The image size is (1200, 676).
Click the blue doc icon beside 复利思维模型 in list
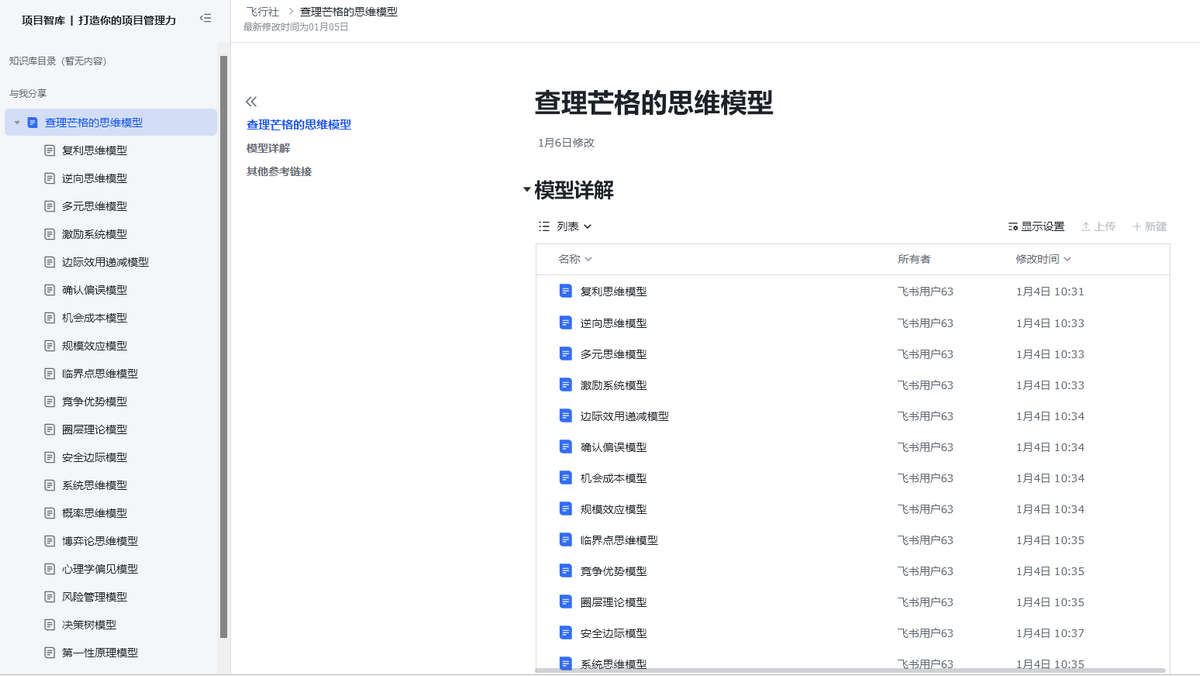pyautogui.click(x=565, y=292)
